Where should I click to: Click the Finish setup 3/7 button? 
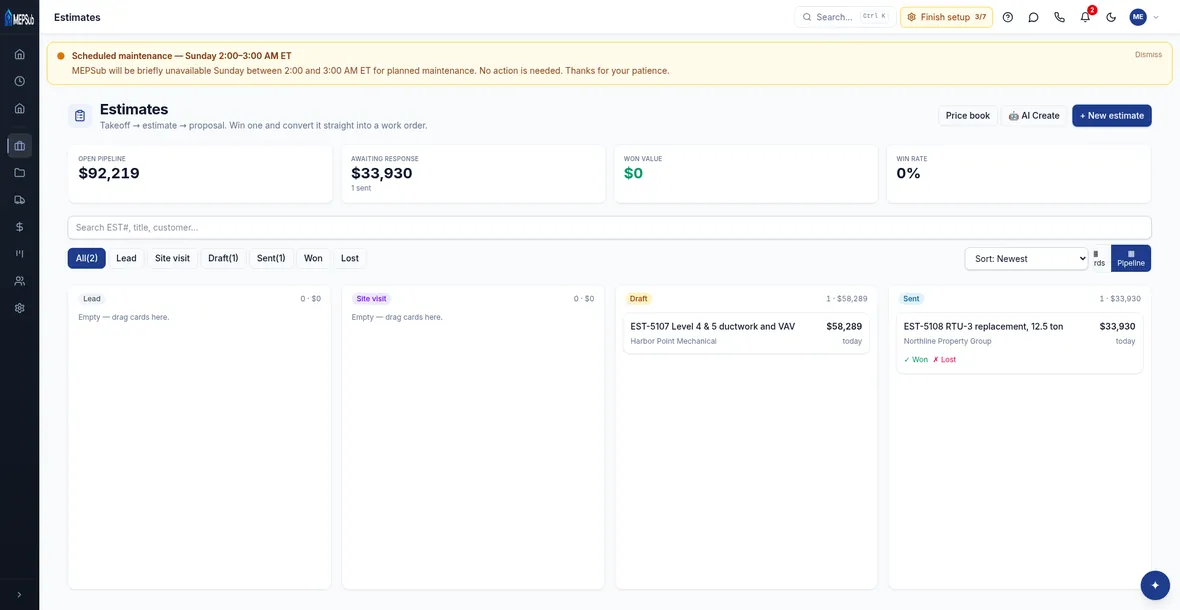click(x=946, y=17)
